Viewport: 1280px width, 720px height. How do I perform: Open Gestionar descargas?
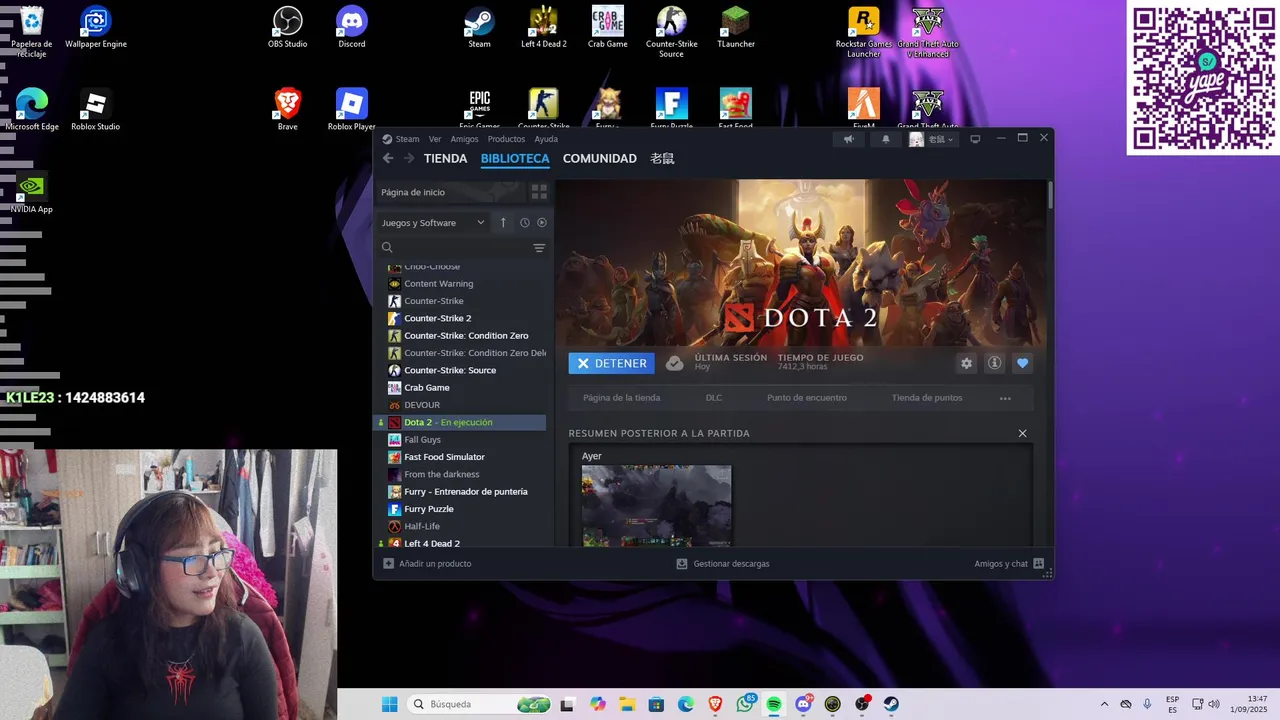723,564
